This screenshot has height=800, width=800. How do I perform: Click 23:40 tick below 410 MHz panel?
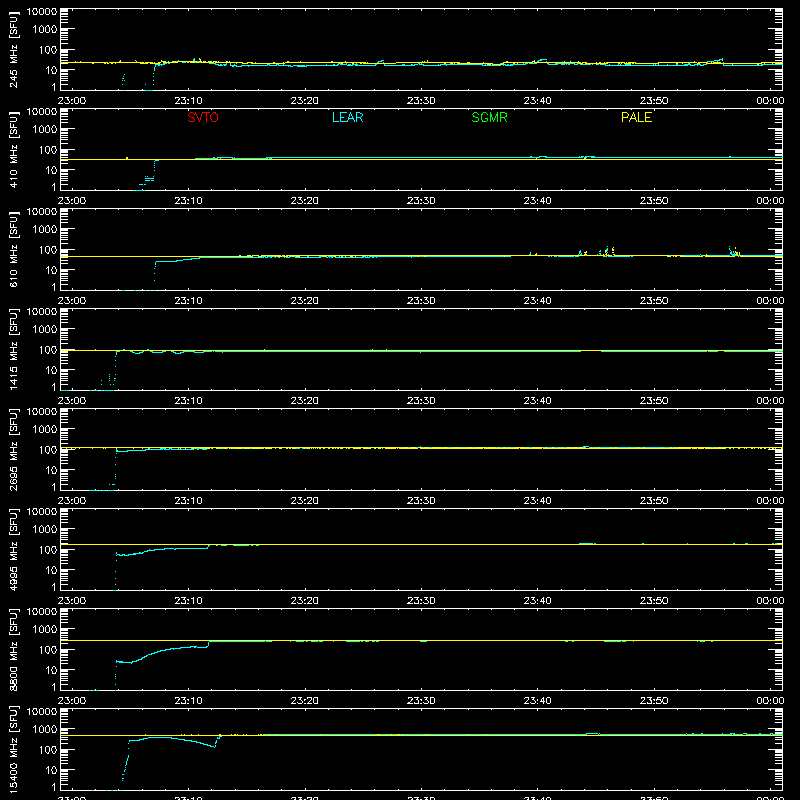pyautogui.click(x=537, y=201)
